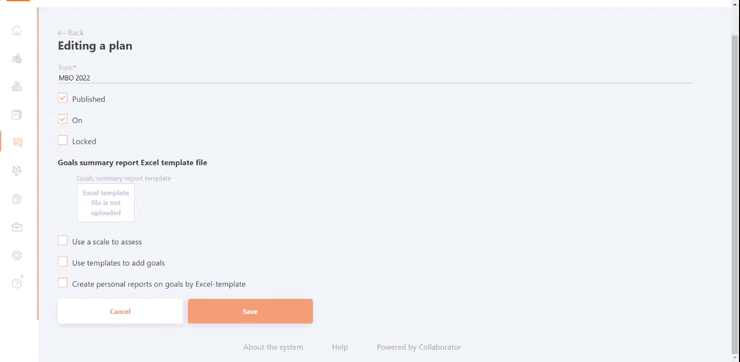Viewport: 740px width, 362px height.
Task: Open the Home icon in sidebar
Action: (x=17, y=30)
